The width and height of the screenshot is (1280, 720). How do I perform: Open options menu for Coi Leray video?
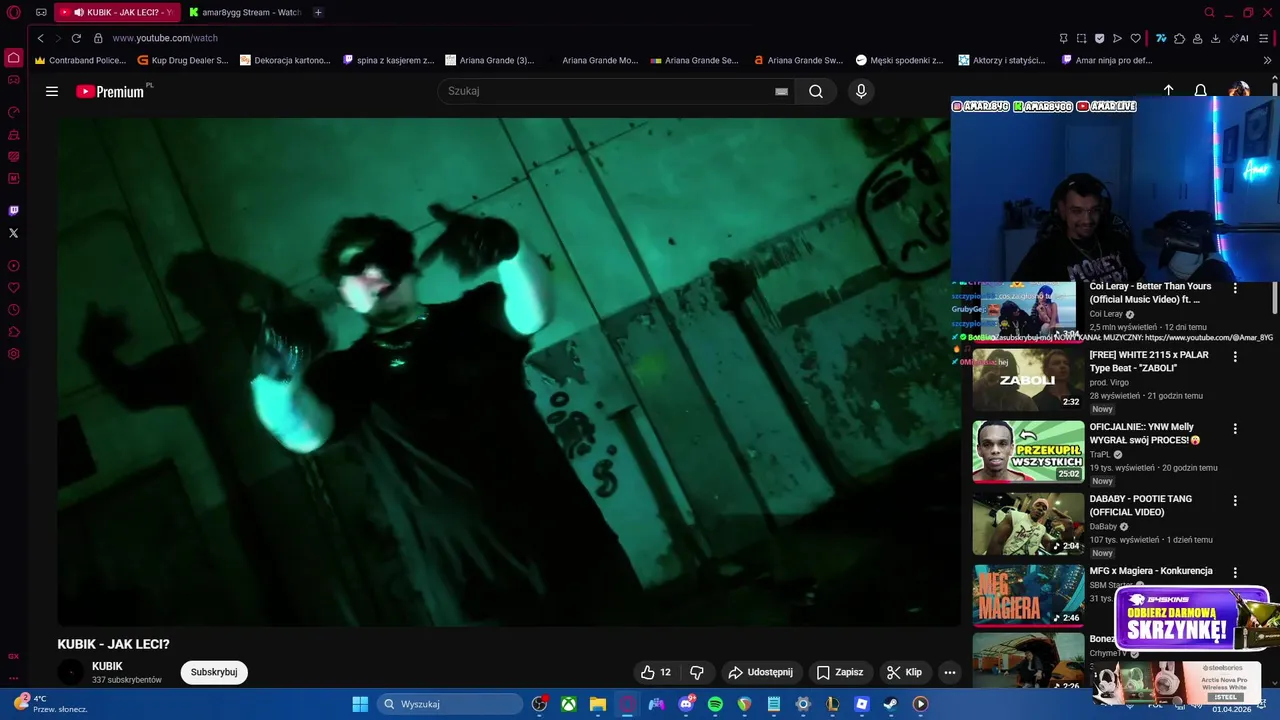[x=1235, y=288]
